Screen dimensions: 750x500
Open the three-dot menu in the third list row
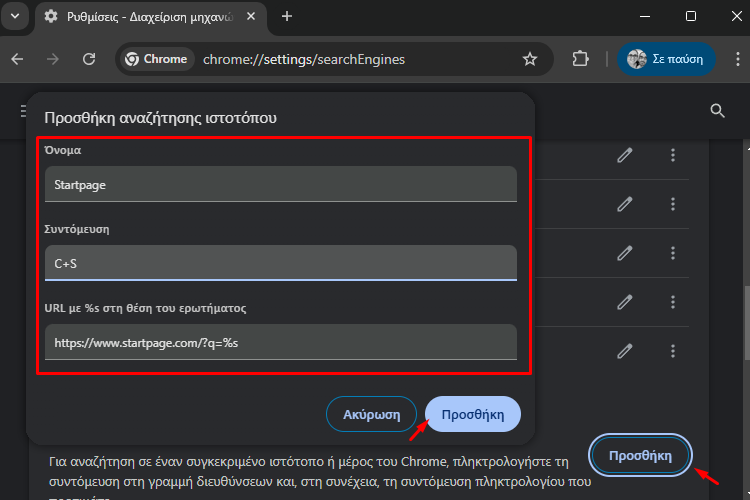673,253
